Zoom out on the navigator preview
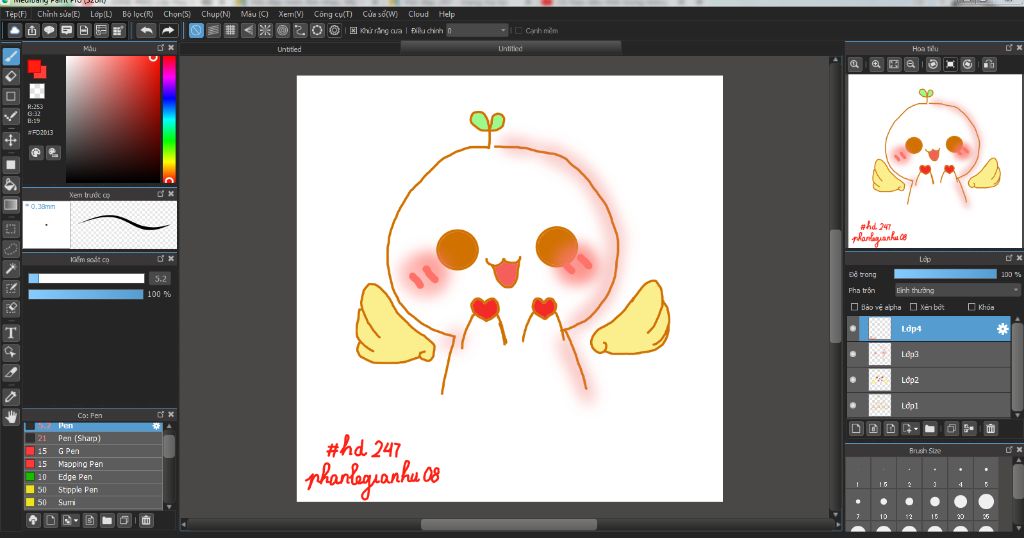This screenshot has height=538, width=1024. point(910,64)
